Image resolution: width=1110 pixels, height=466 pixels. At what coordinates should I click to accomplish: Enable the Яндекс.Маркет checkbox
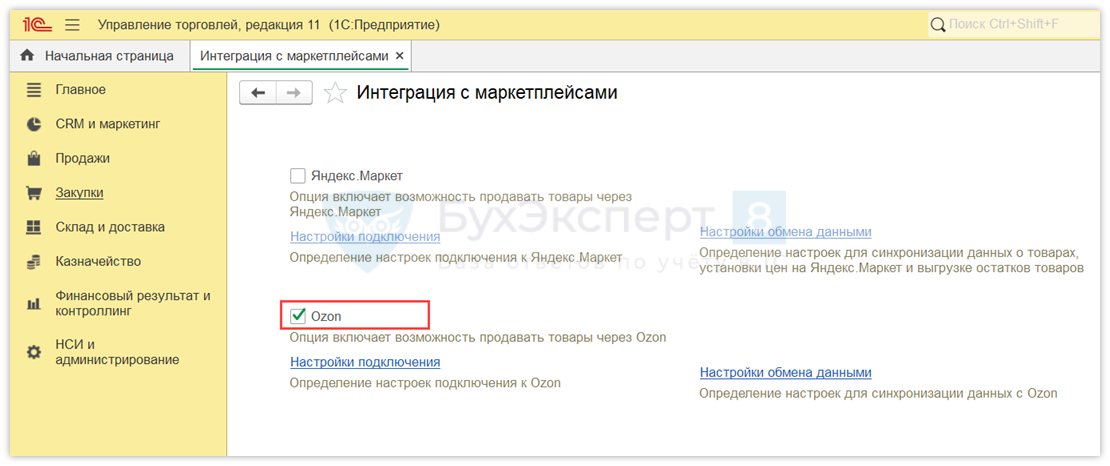[297, 176]
